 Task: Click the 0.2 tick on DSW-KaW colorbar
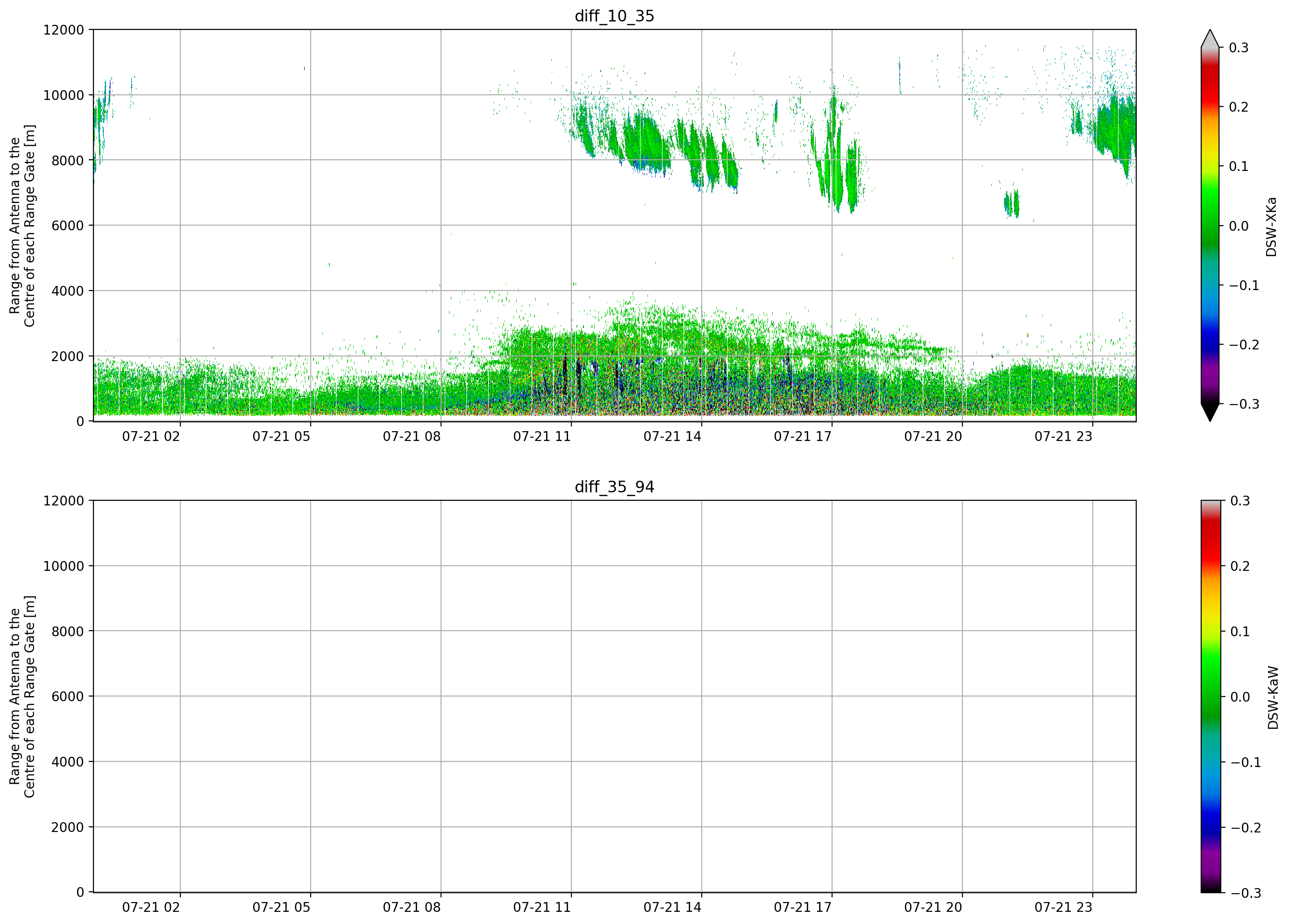[x=1240, y=566]
